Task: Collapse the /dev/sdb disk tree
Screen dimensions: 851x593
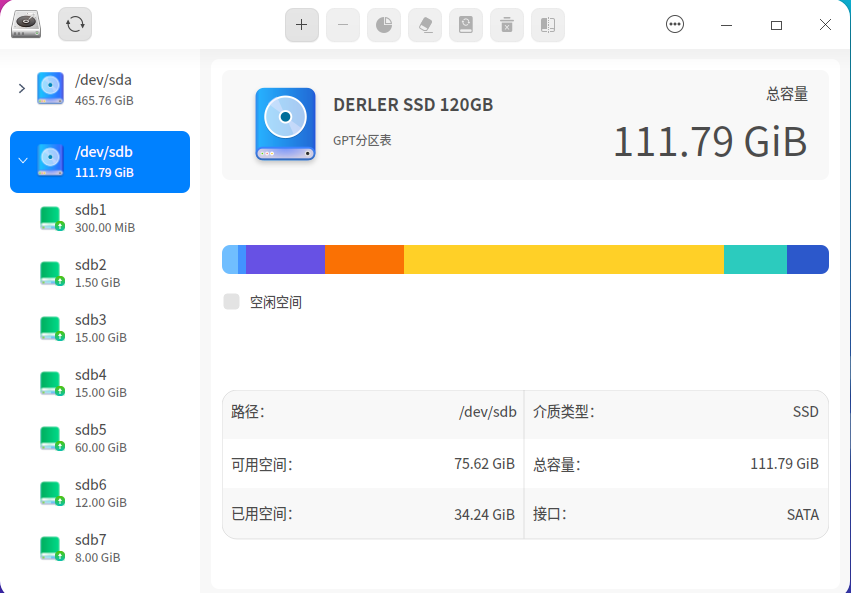Action: pyautogui.click(x=23, y=161)
